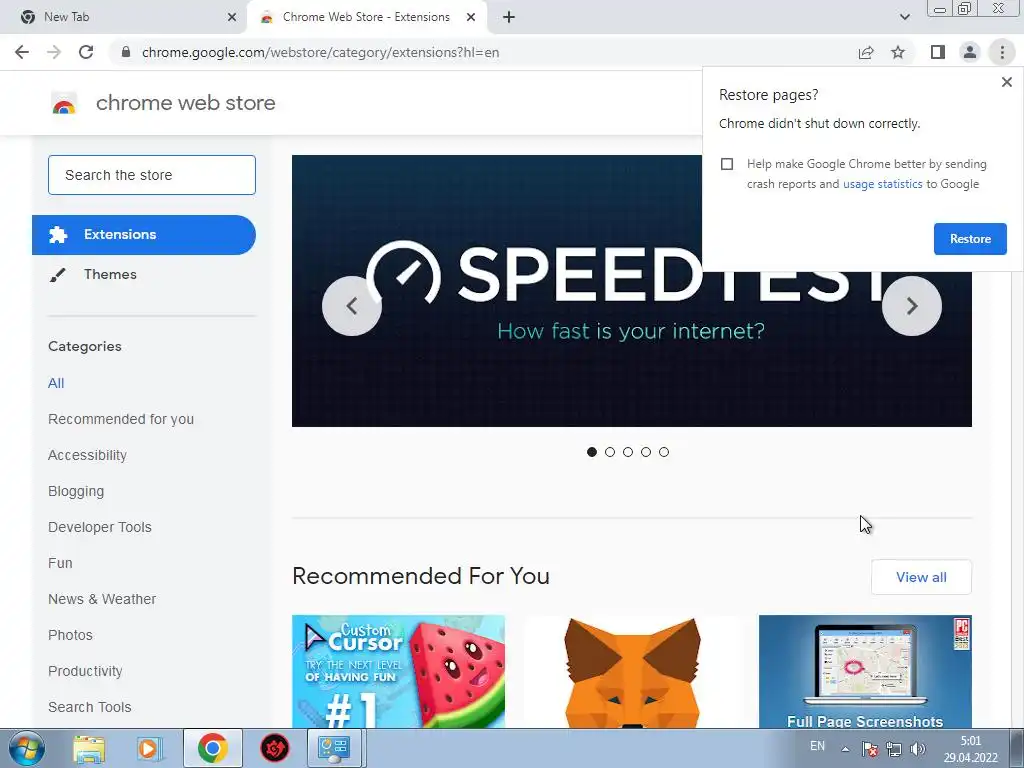Click the padlock site info icon

click(126, 52)
